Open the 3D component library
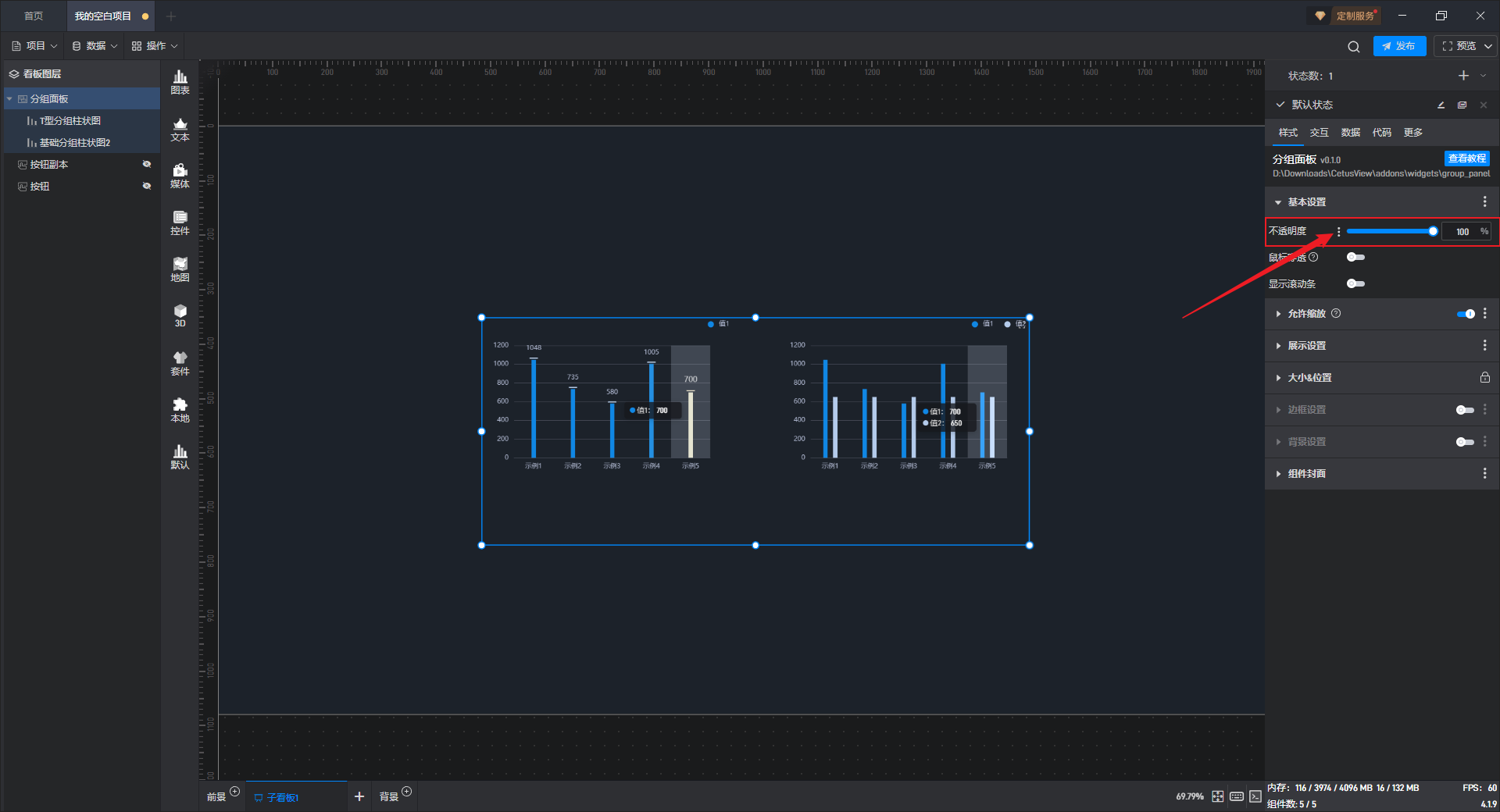Viewport: 1500px width, 812px height. tap(180, 315)
